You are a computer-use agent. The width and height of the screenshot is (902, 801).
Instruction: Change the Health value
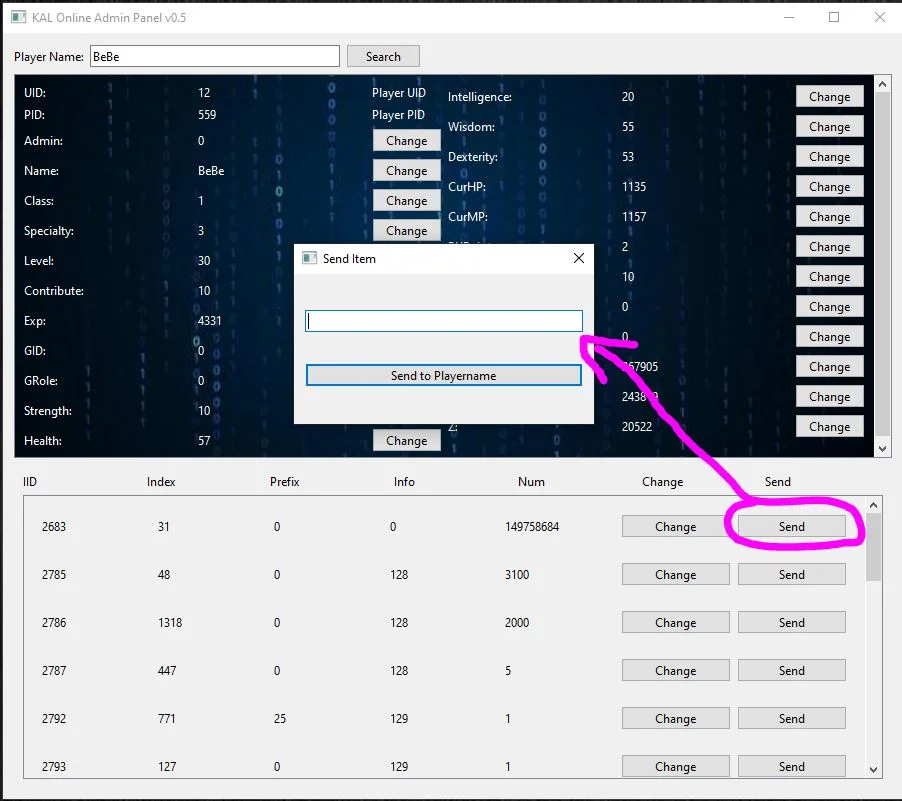click(x=407, y=440)
